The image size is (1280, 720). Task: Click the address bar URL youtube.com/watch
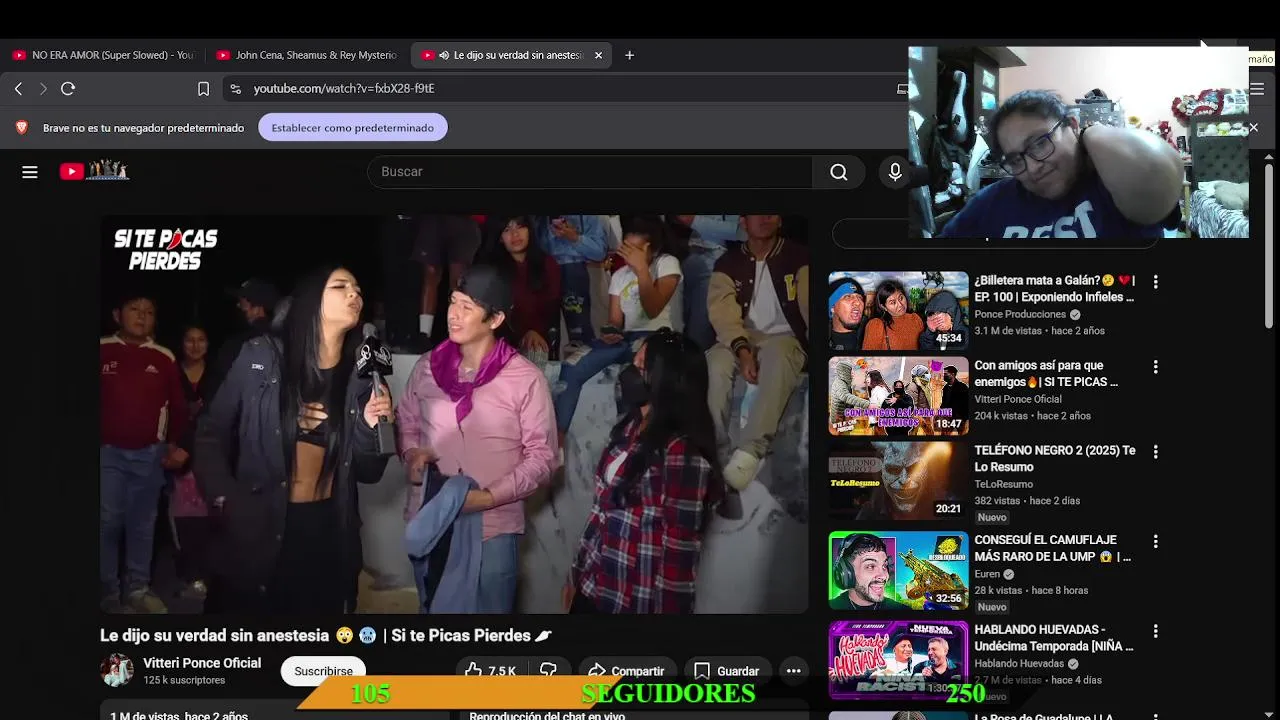344,89
